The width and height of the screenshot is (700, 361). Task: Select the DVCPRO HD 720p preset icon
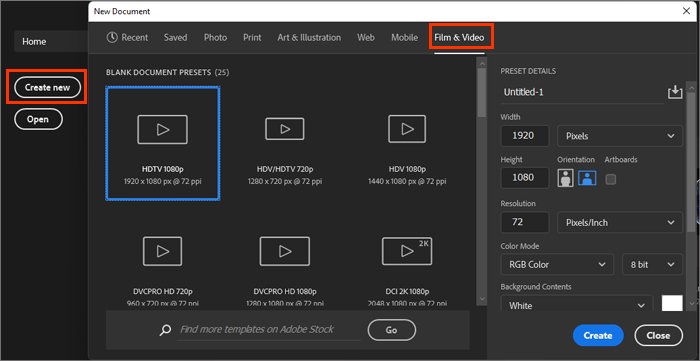click(x=162, y=251)
